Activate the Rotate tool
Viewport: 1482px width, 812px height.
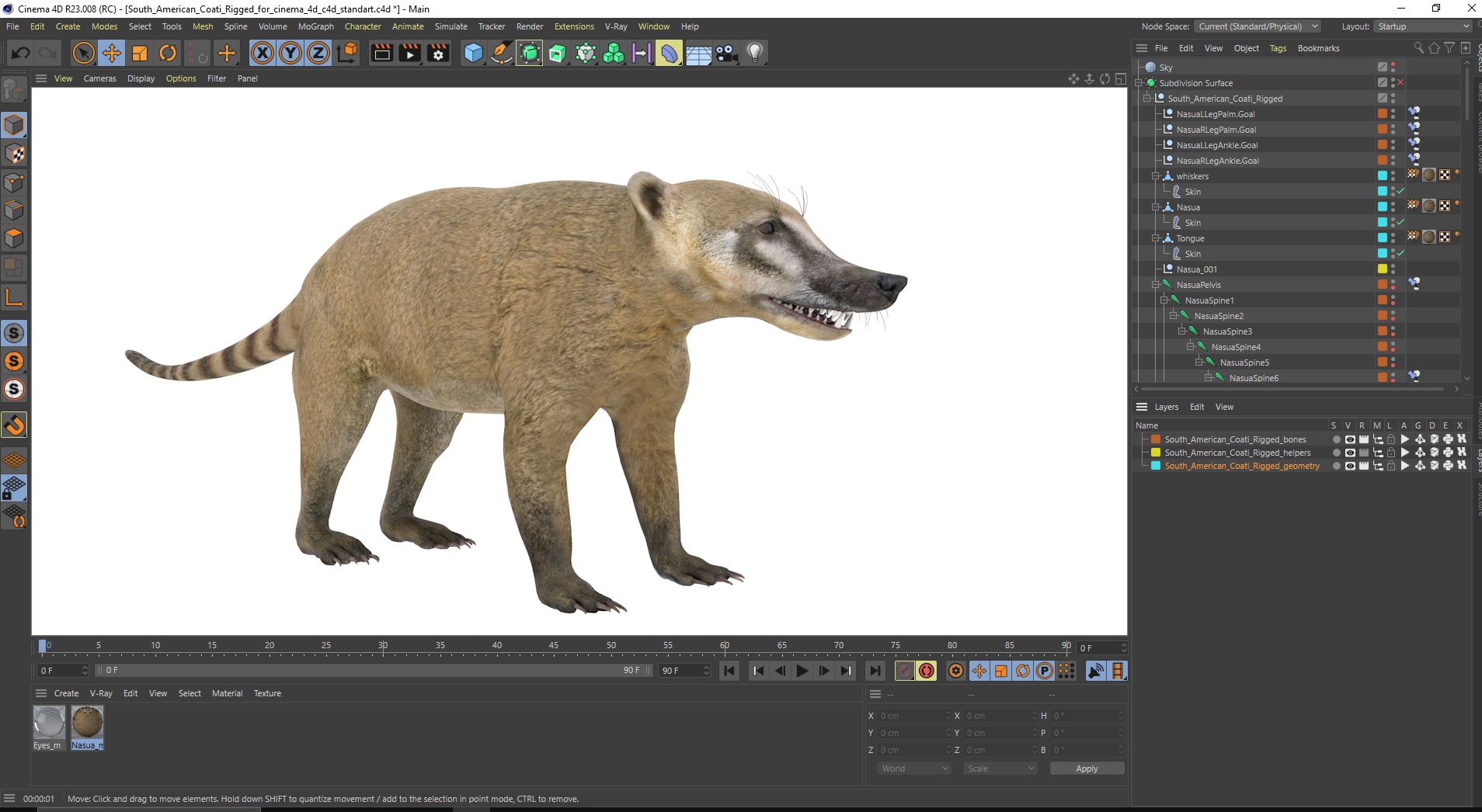(168, 53)
